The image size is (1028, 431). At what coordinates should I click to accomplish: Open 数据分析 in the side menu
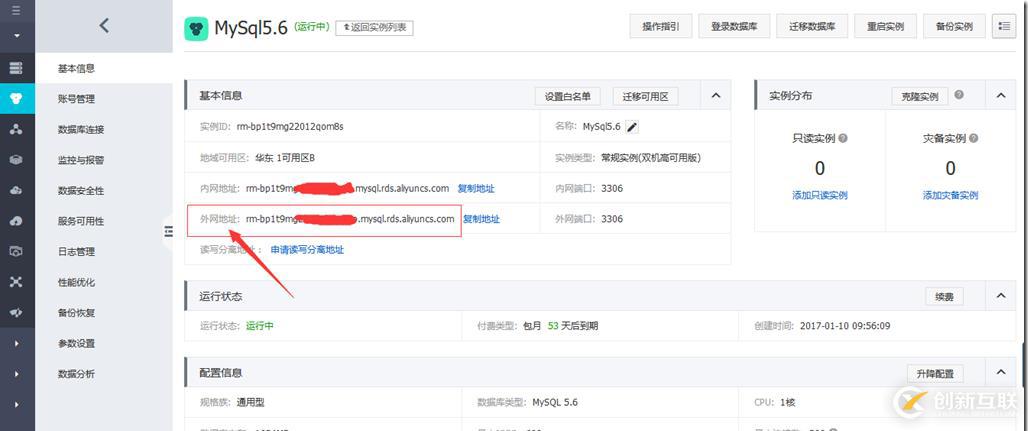pos(76,374)
